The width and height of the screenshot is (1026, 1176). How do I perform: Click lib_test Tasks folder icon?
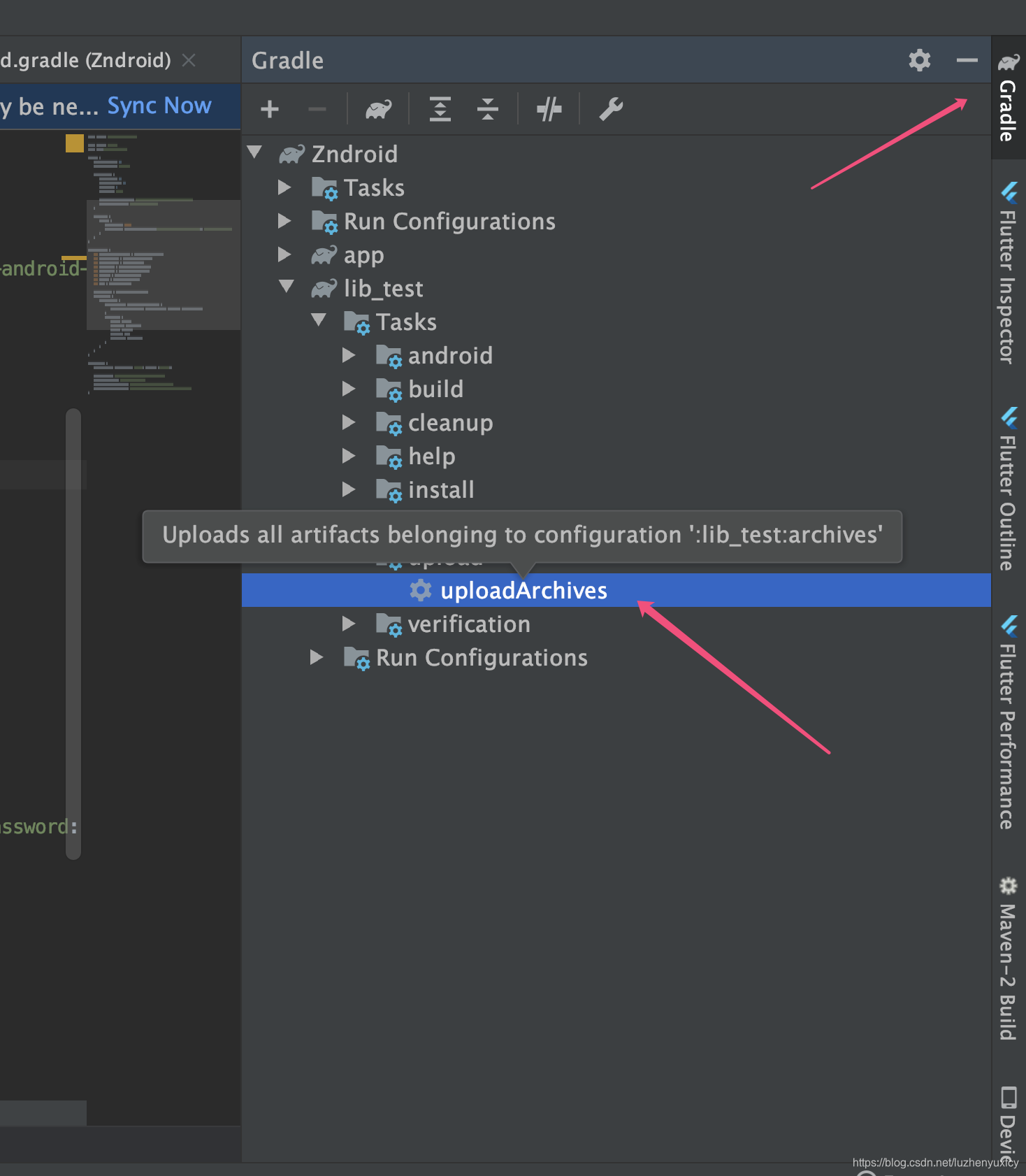click(356, 322)
